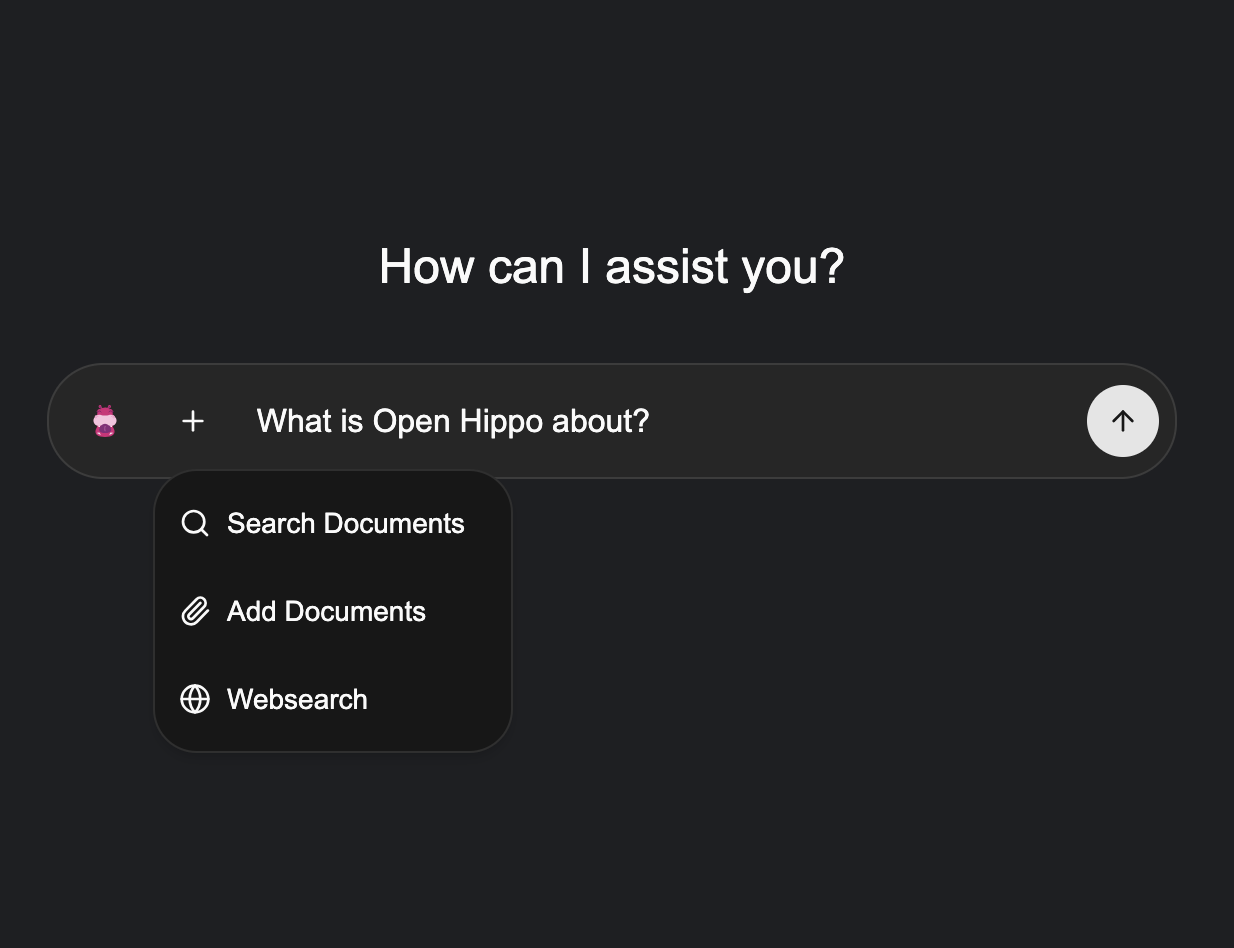Screen dimensions: 1234x948
Task: Click the How can I assist you heading
Action: [611, 266]
